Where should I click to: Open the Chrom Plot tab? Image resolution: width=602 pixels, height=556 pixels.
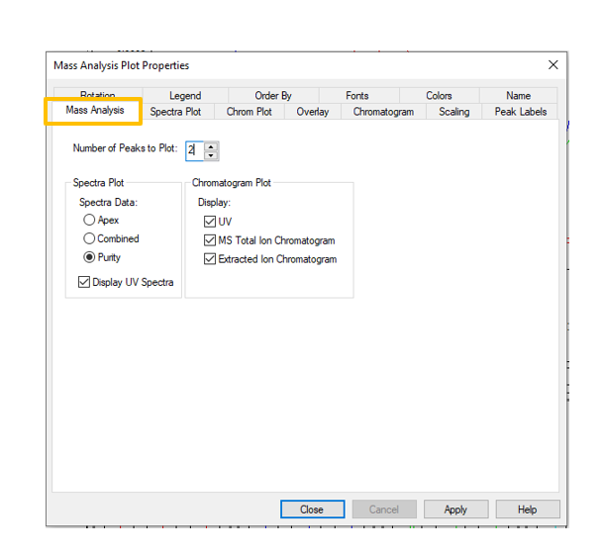[249, 112]
